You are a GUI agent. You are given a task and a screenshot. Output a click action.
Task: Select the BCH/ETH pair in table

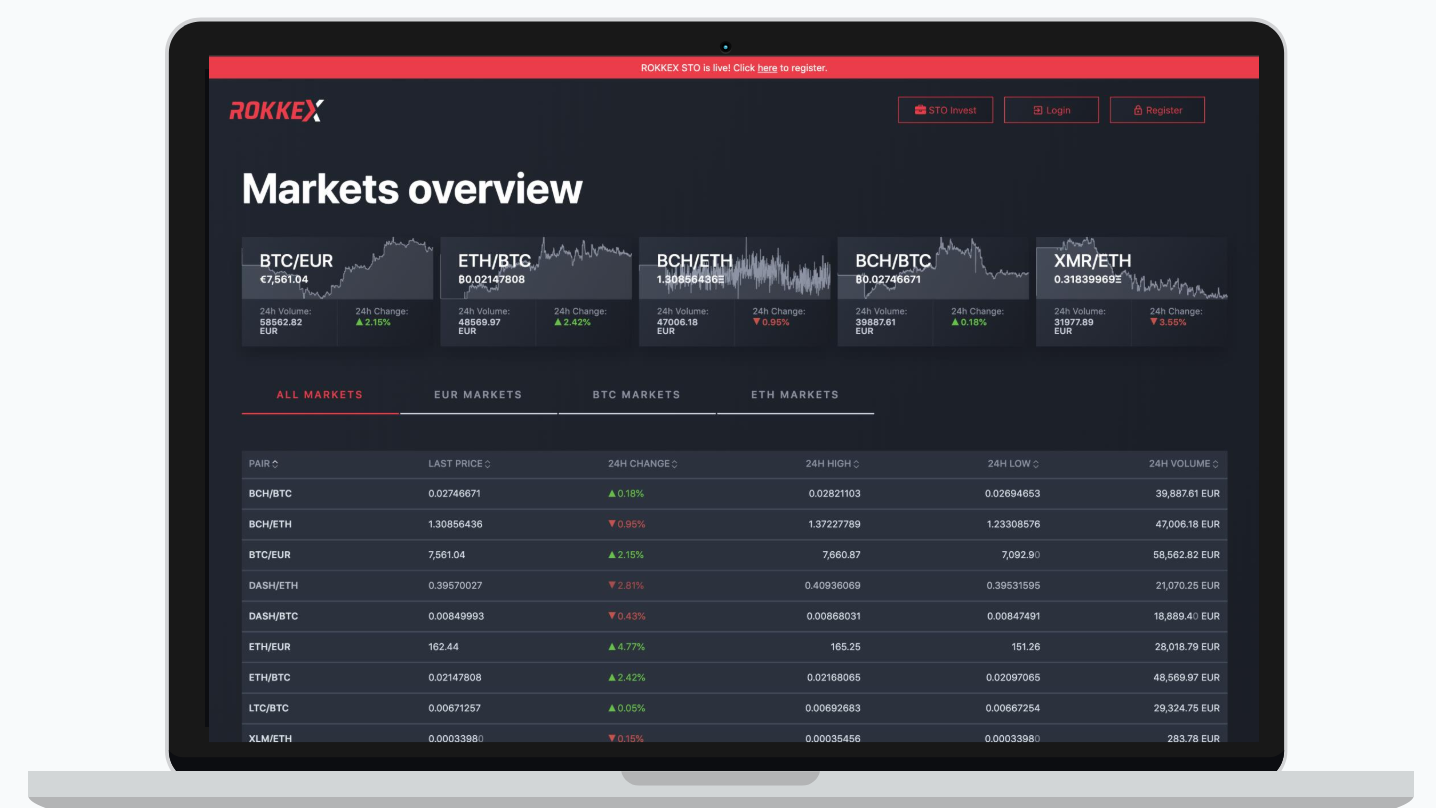(270, 524)
